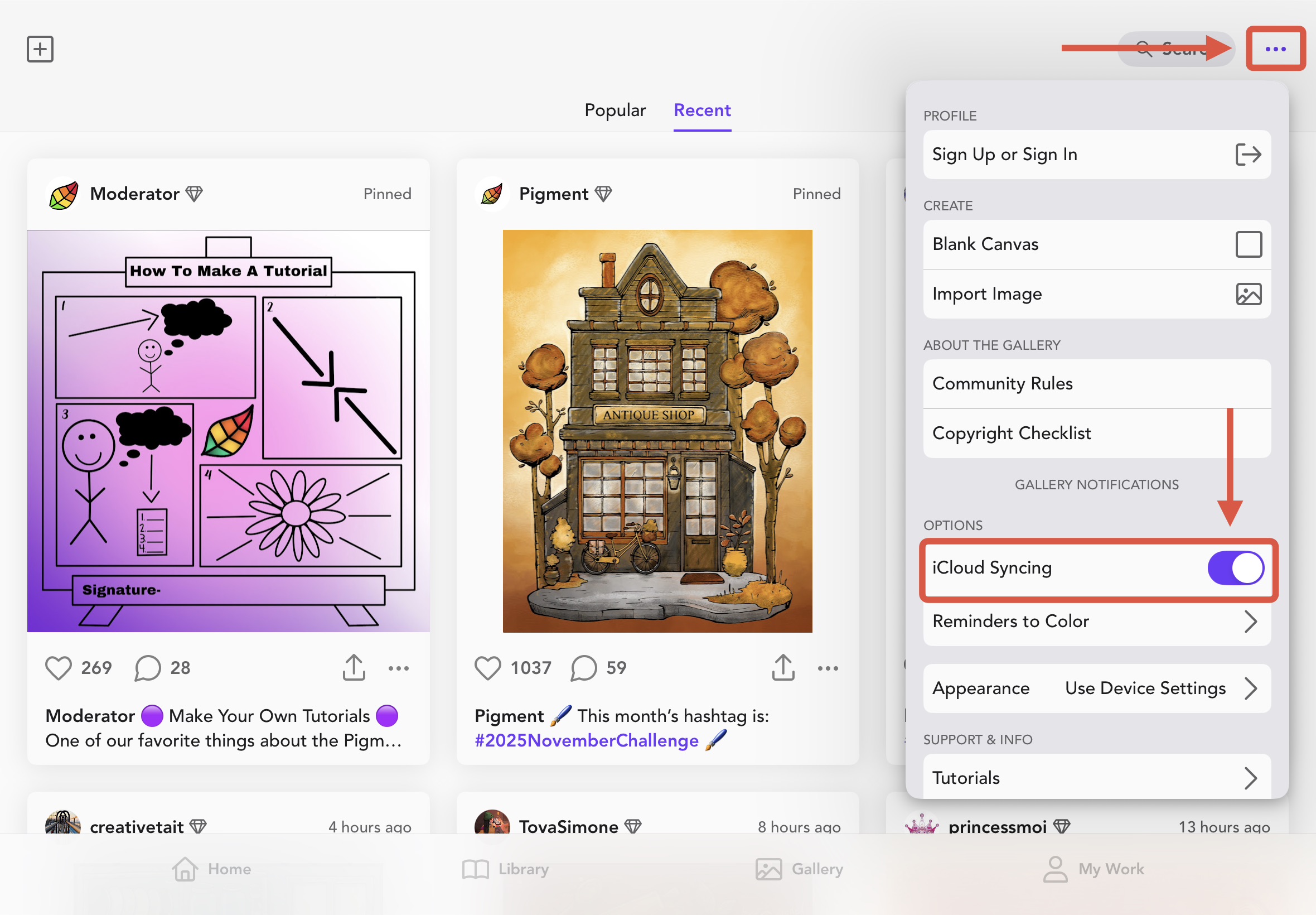The image size is (1316, 915).
Task: Toggle off iCloud Syncing switch
Action: (1235, 568)
